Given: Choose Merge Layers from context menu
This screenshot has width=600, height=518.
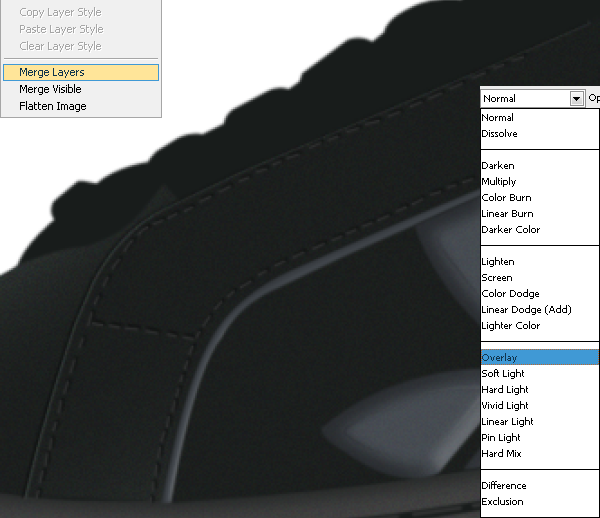Looking at the screenshot, I should (81, 72).
